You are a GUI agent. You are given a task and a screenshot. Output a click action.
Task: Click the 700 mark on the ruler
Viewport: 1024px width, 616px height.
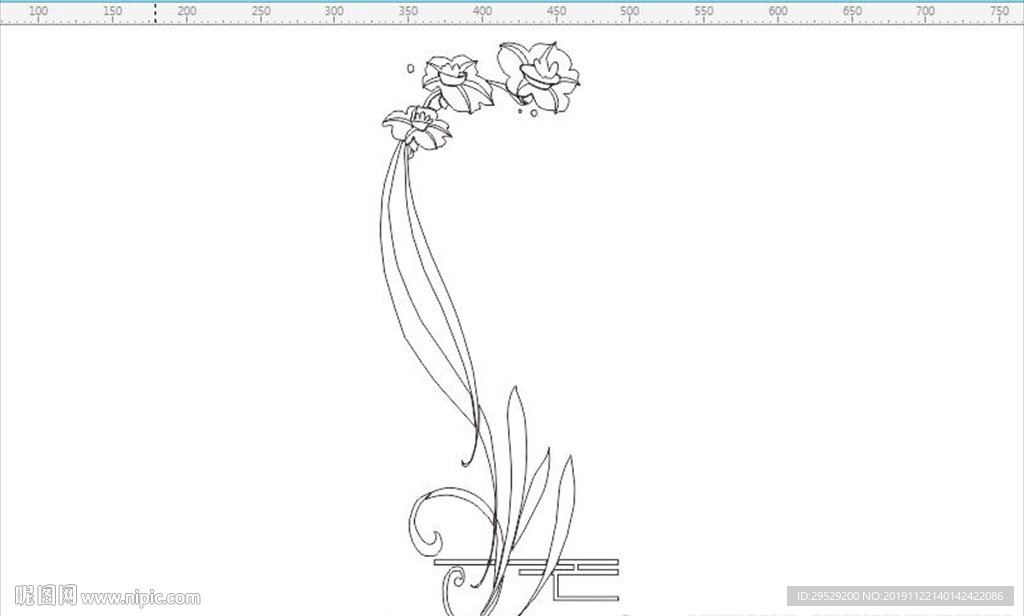tap(925, 11)
